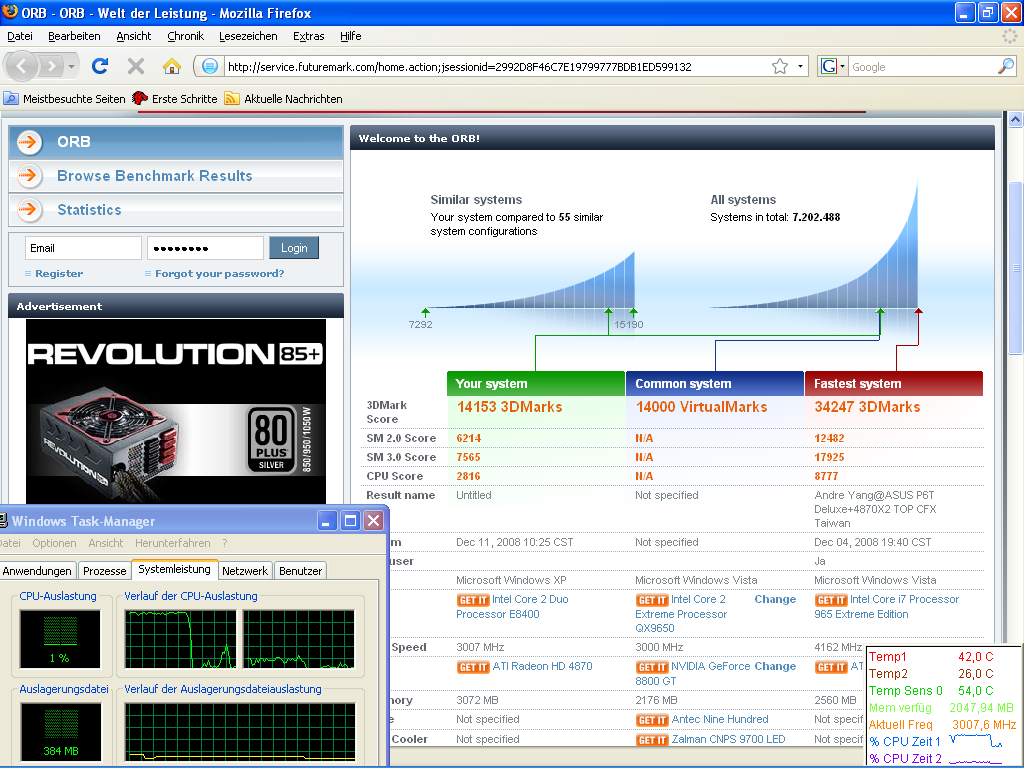Switch to Benutzer tab in Task-Manager
Viewport: 1024px width, 768px height.
coord(300,571)
